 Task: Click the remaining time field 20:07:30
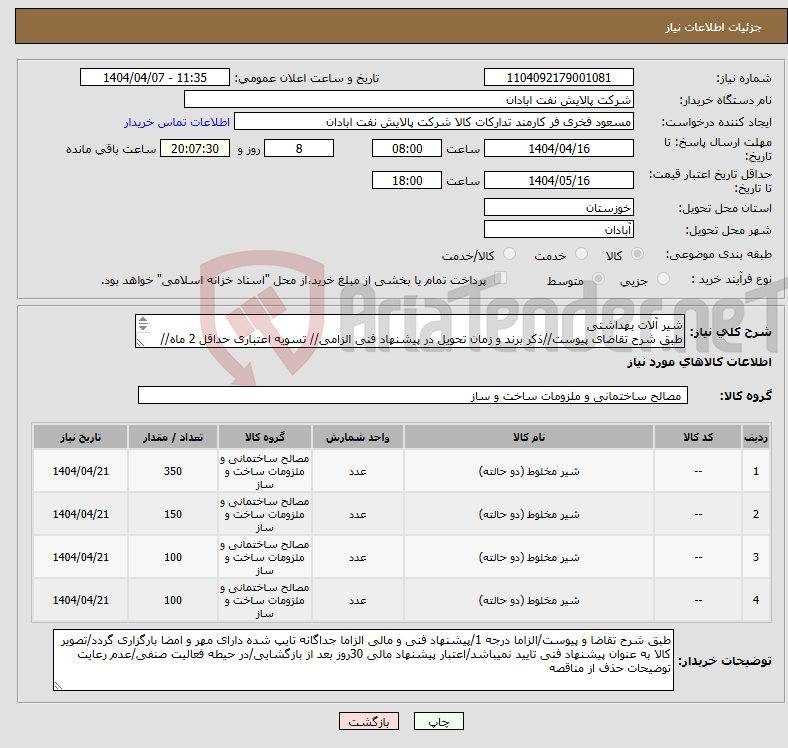(195, 149)
